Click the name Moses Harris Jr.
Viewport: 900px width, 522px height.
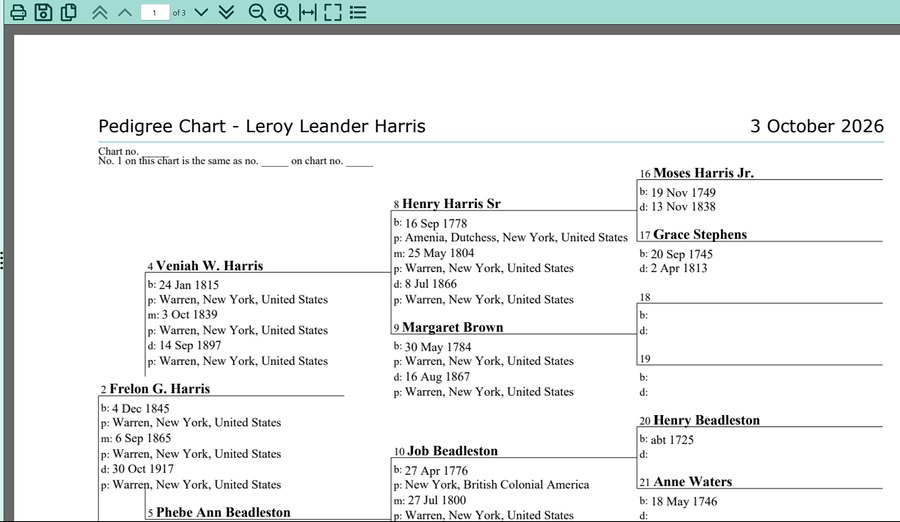(x=703, y=173)
